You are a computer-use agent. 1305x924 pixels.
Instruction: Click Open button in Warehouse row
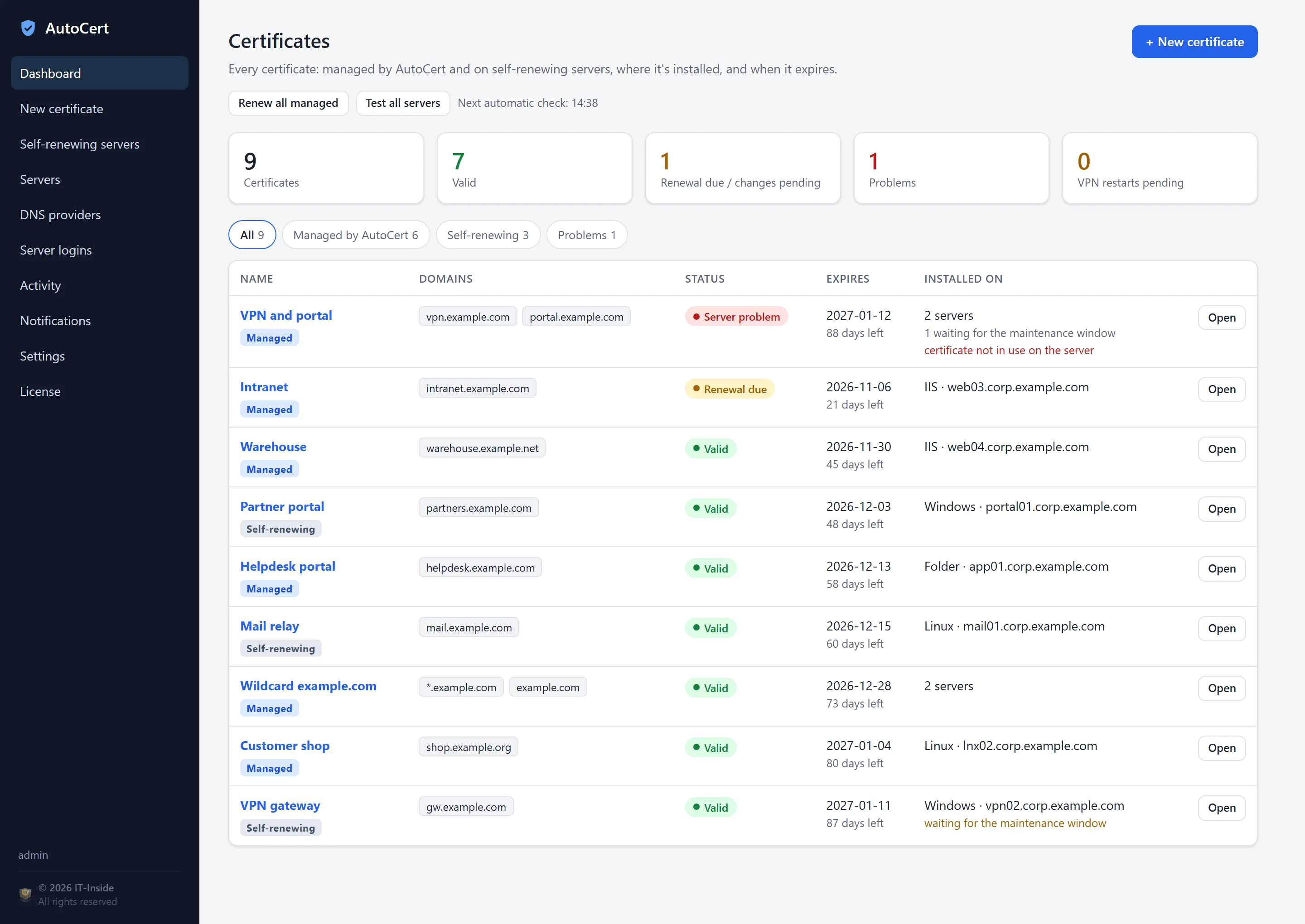[1221, 449]
